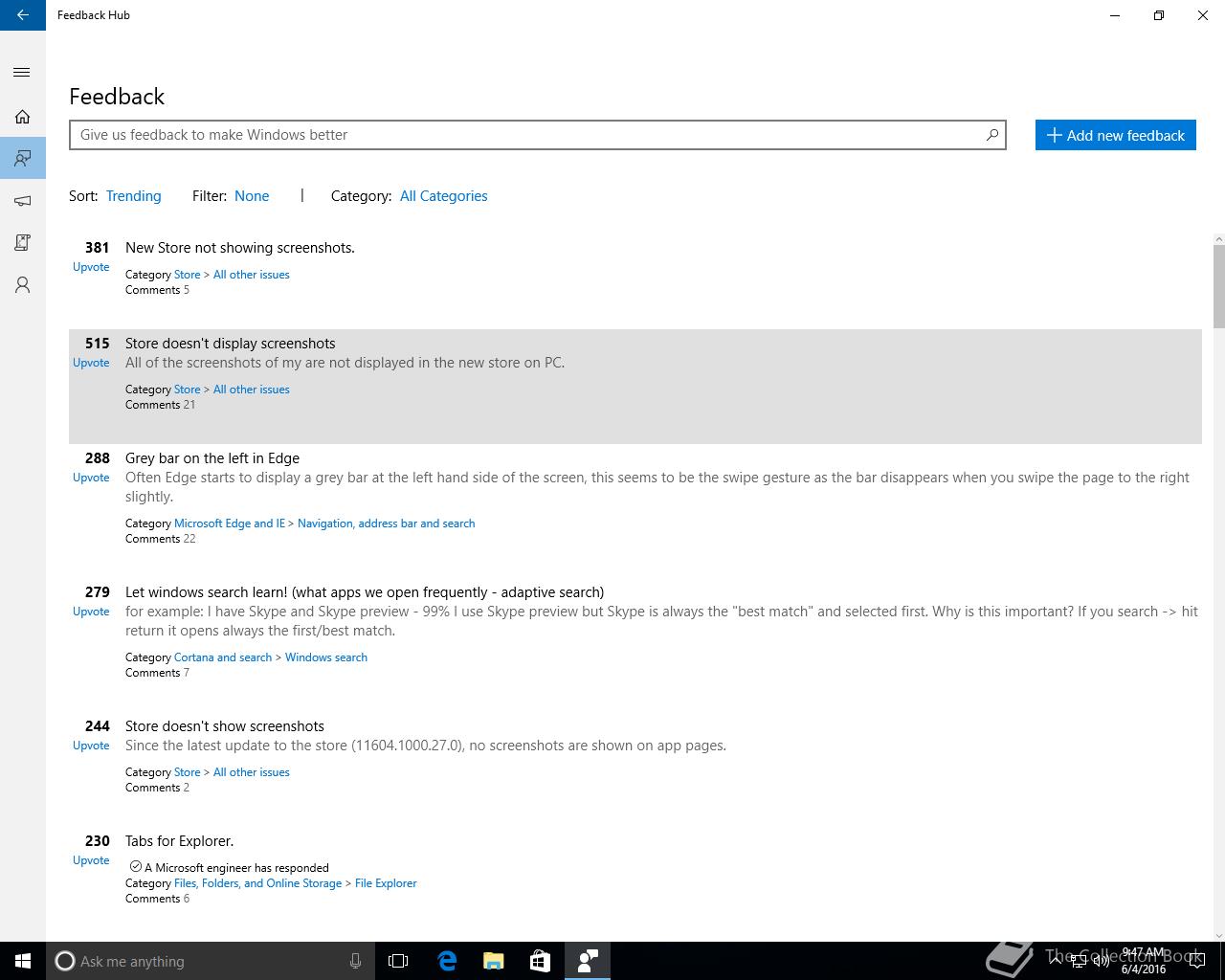Click Store category link under 381-vote item
The image size is (1225, 980).
188,275
